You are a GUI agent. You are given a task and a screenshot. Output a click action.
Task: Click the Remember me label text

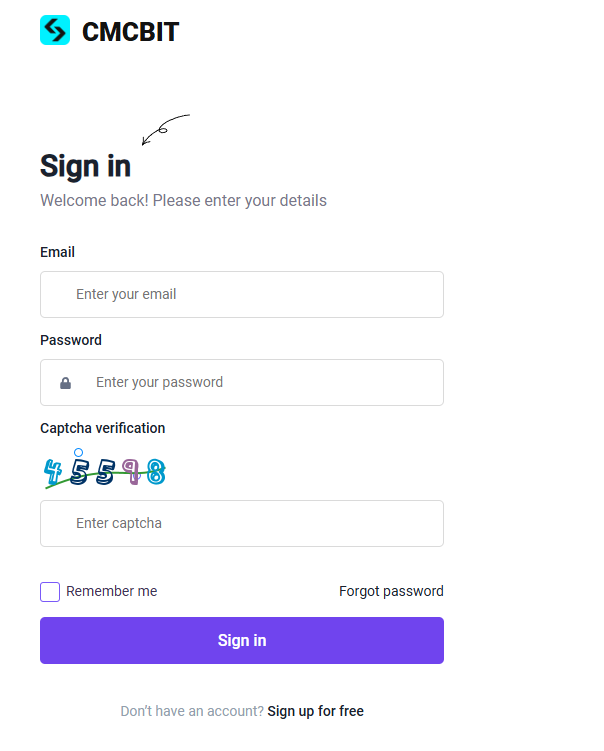(x=111, y=591)
